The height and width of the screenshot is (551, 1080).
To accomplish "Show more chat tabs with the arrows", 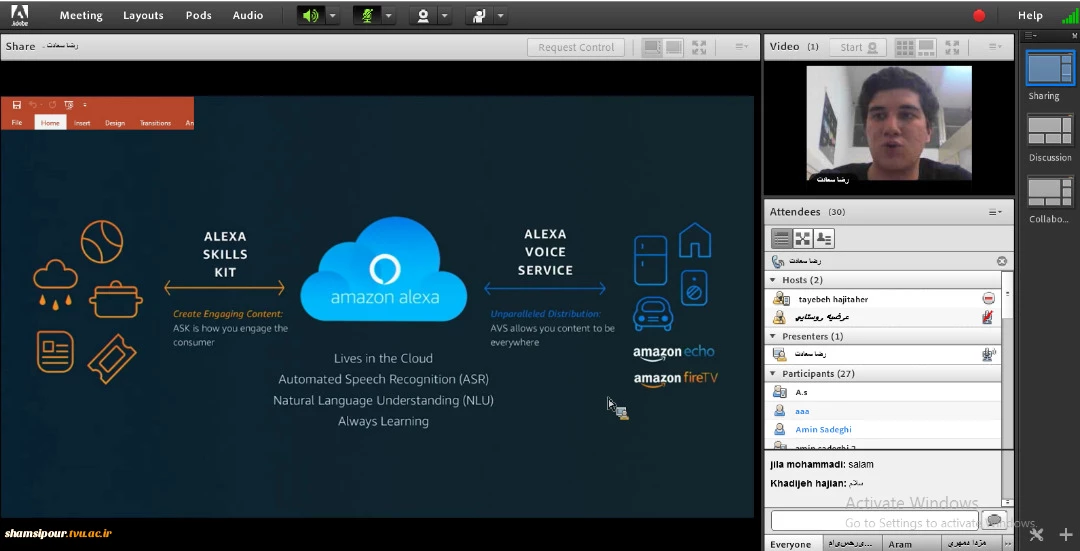I will pos(1008,543).
